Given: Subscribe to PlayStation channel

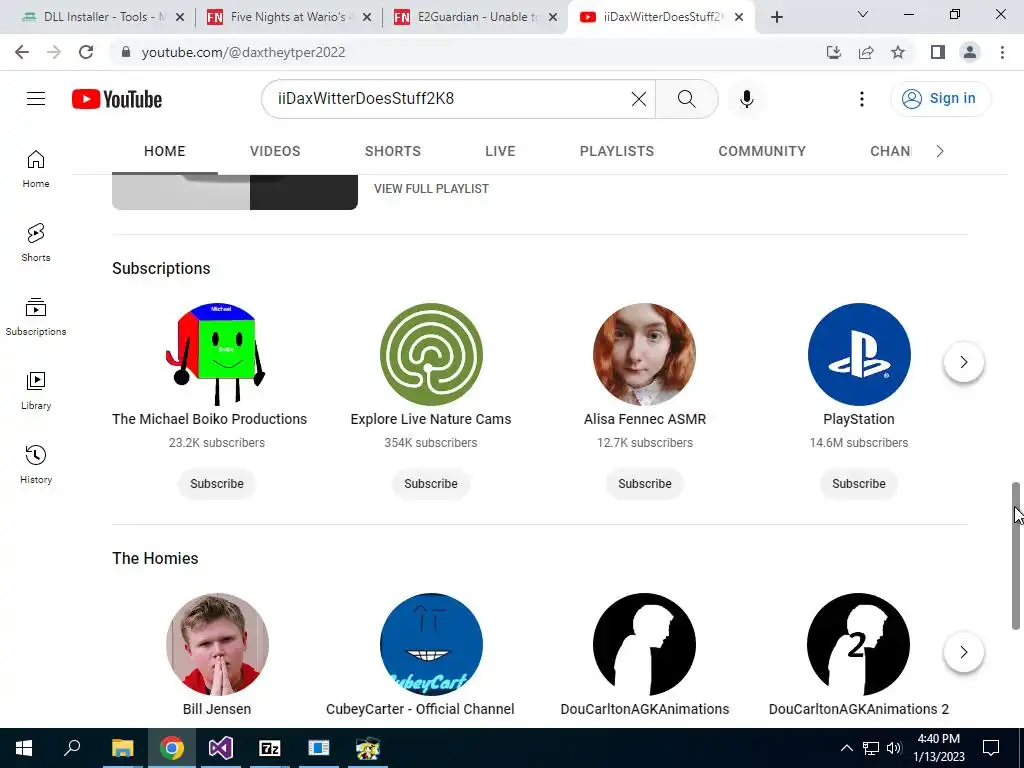Looking at the screenshot, I should [x=859, y=484].
